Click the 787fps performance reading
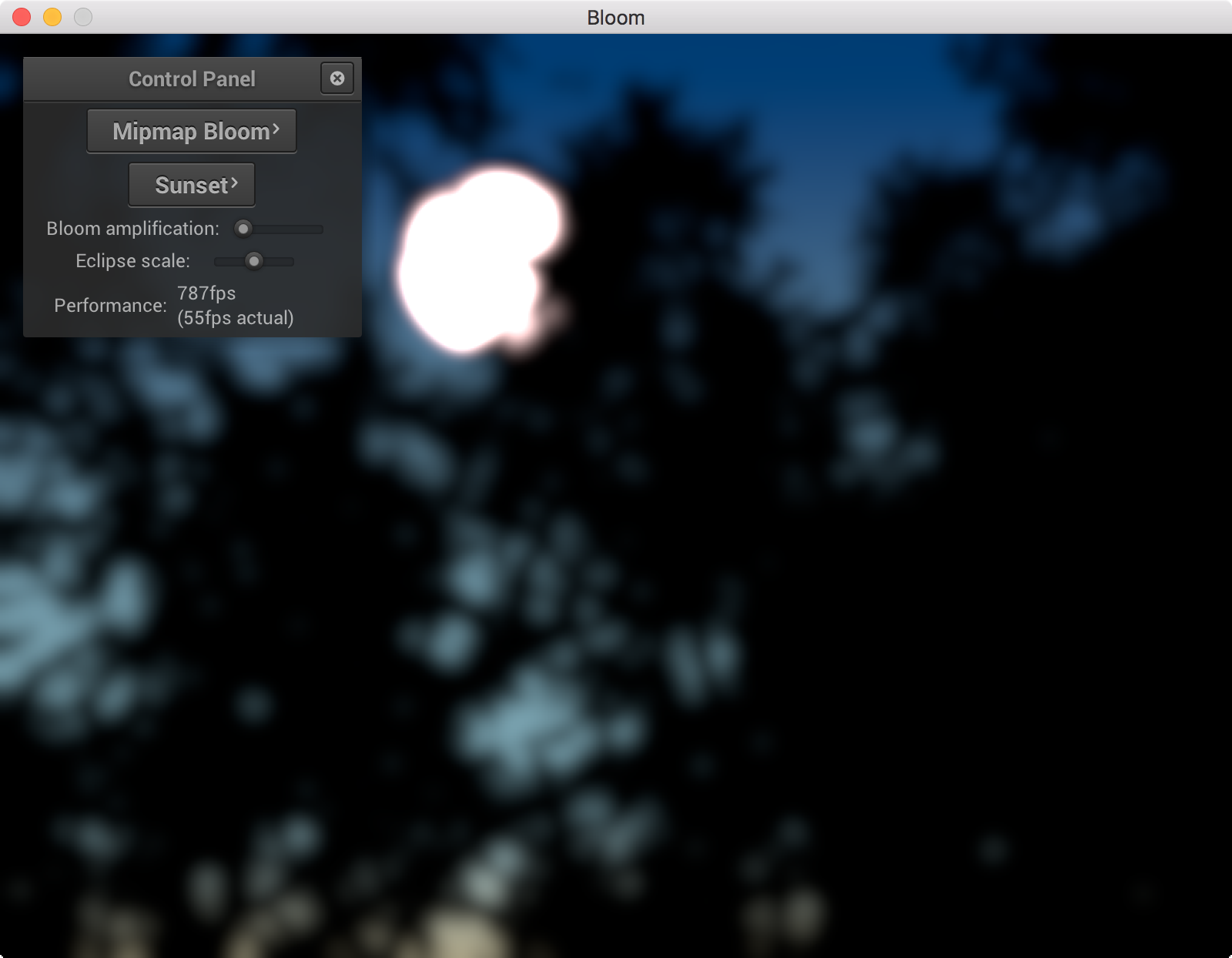 tap(206, 293)
